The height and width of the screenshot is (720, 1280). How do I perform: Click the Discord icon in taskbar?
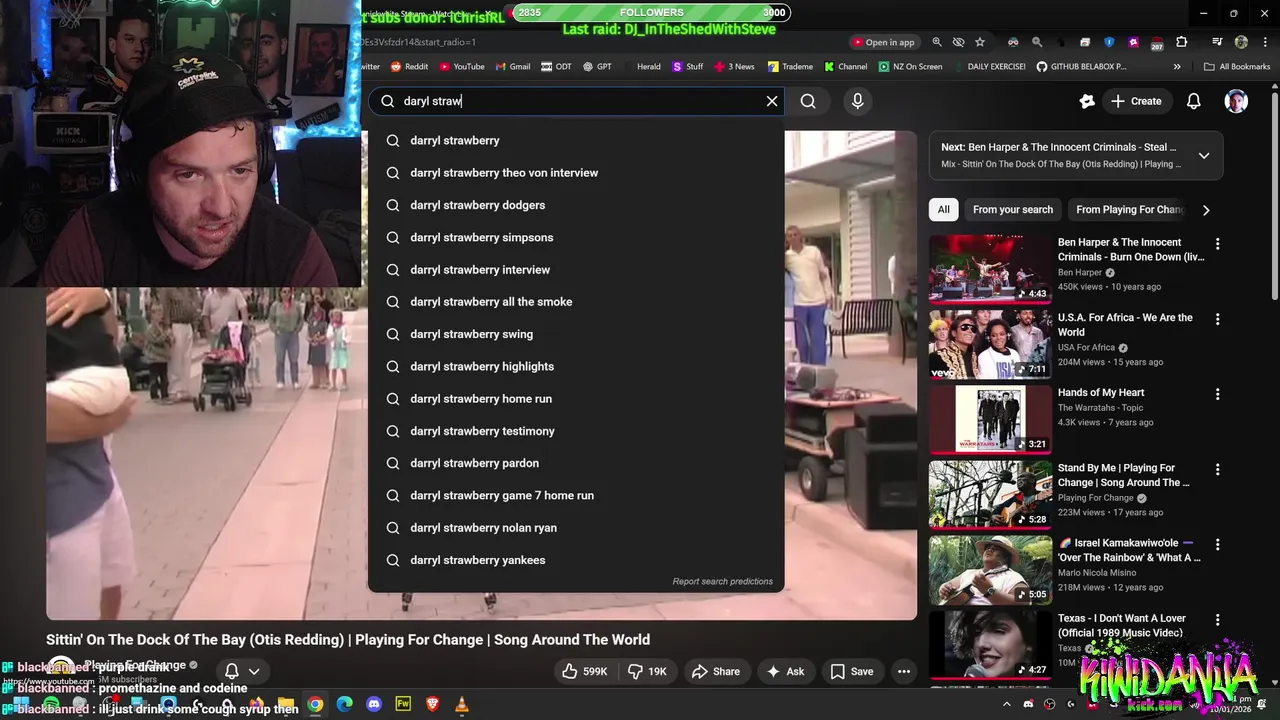pos(374,704)
